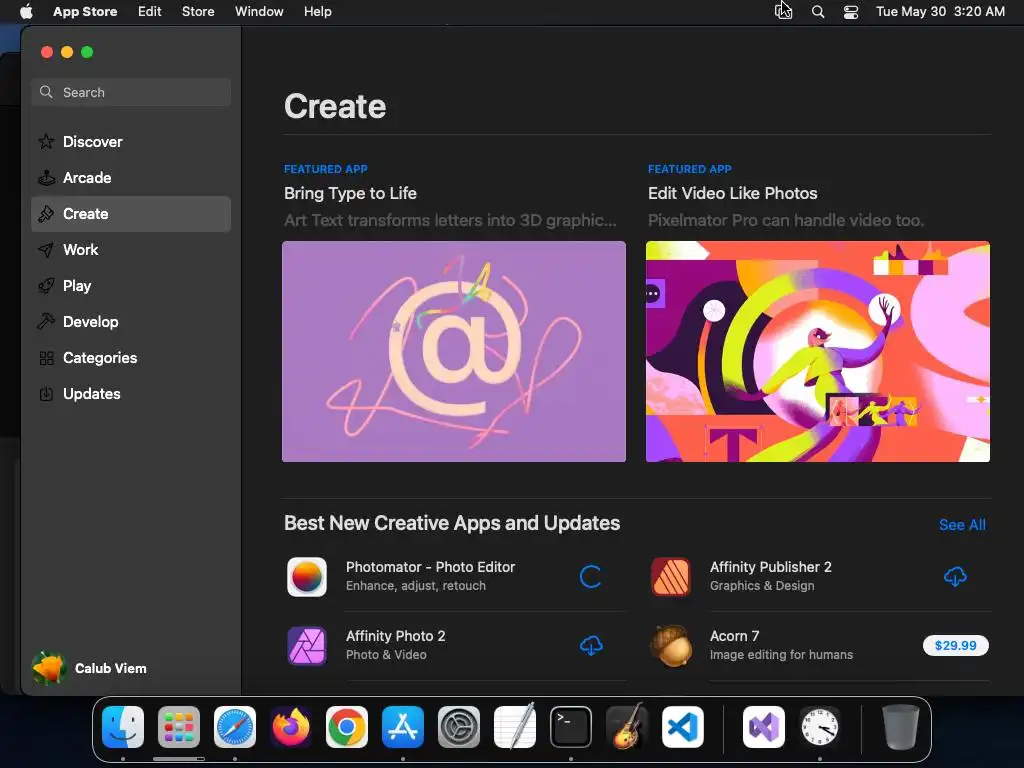
Task: Open the Apple menu
Action: pos(26,11)
